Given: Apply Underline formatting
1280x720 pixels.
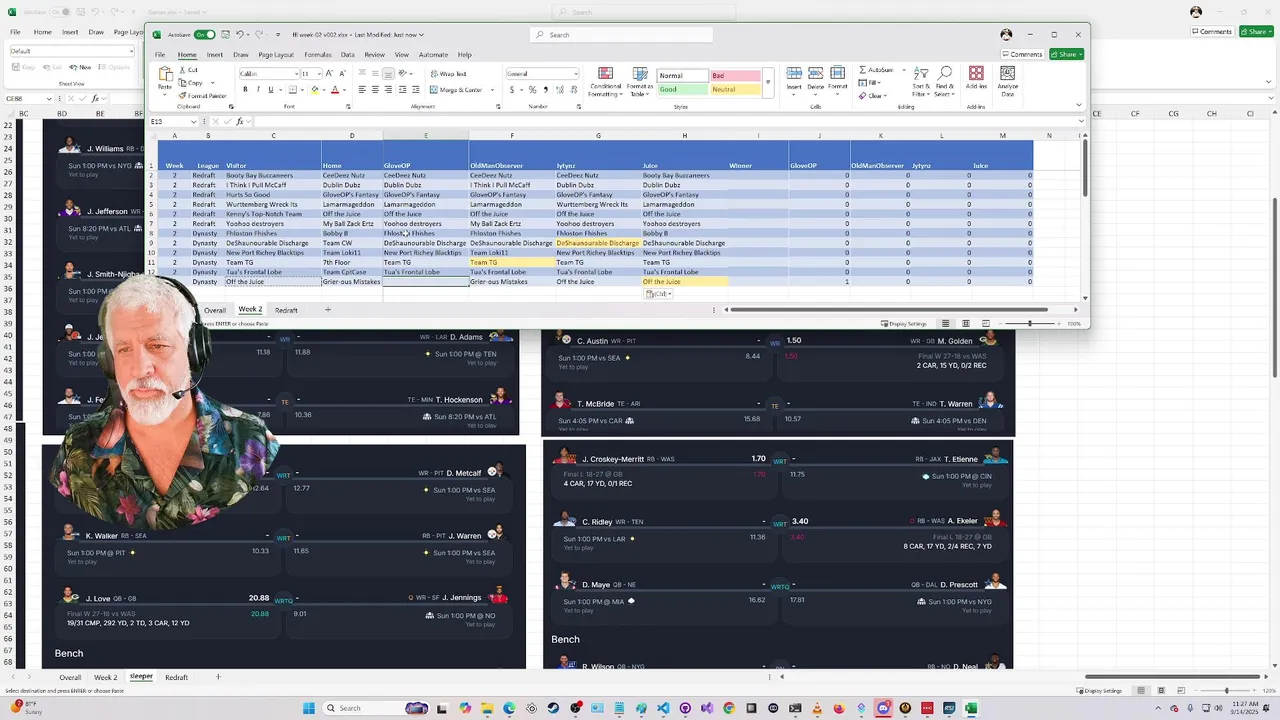Looking at the screenshot, I should (x=271, y=89).
